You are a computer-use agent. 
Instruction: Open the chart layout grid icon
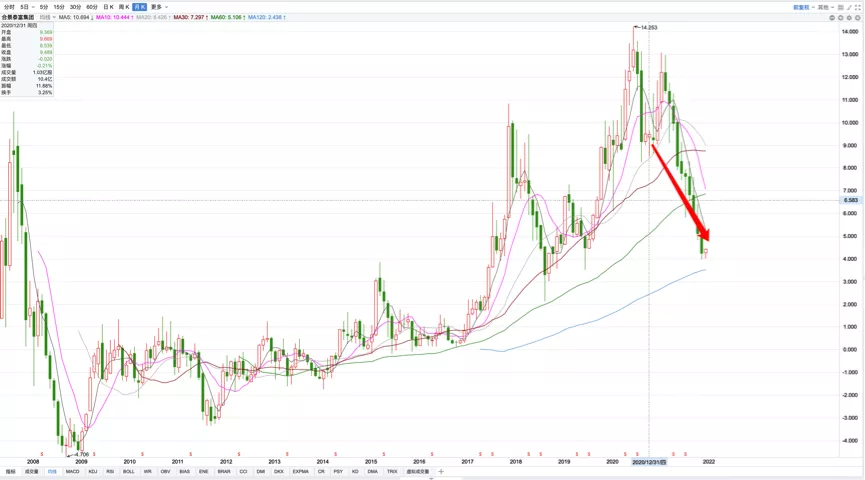click(841, 7)
